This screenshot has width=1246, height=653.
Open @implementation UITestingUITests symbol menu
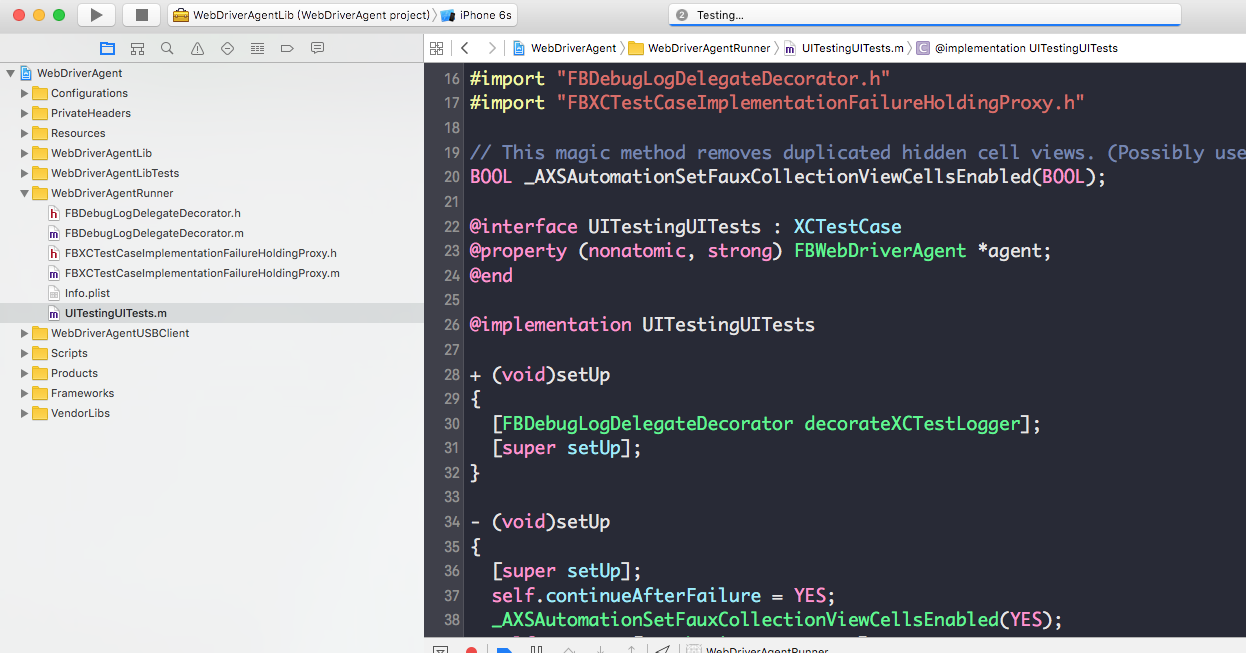[x=1017, y=48]
